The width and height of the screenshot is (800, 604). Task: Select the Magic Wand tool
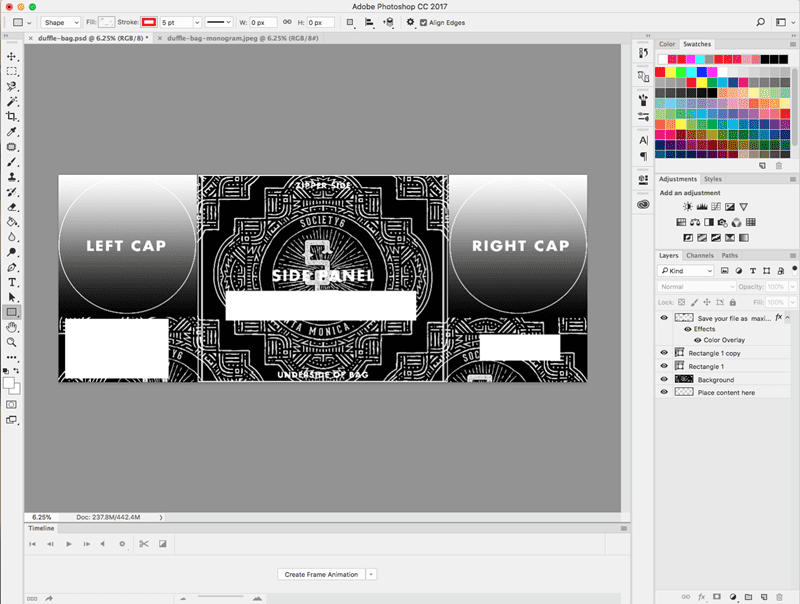coord(12,102)
